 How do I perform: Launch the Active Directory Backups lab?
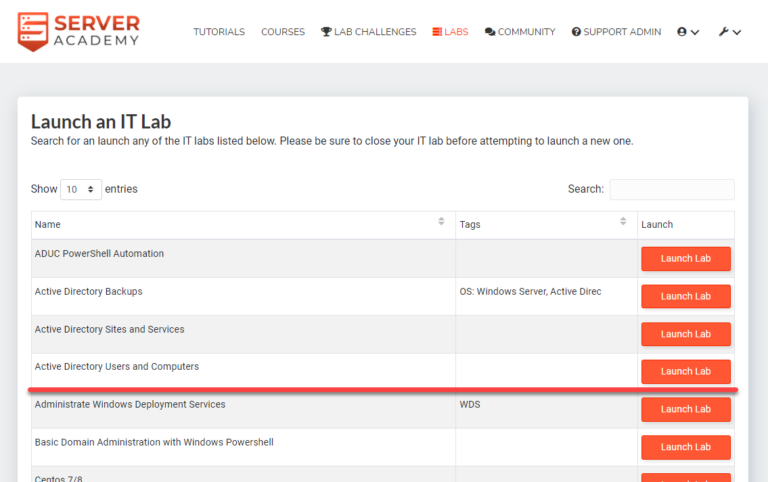click(685, 297)
